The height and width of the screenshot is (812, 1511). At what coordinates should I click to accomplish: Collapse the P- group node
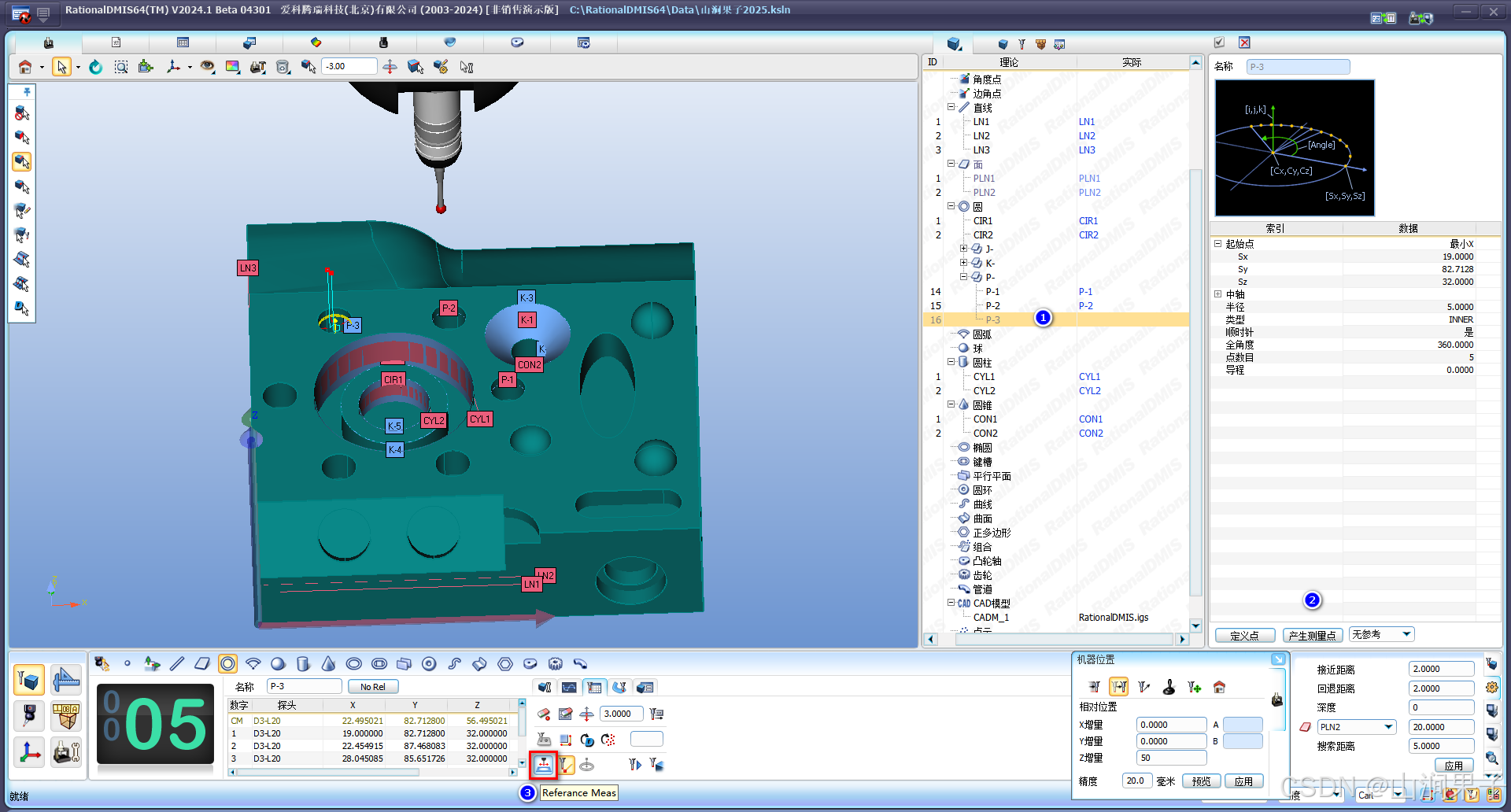coord(963,277)
